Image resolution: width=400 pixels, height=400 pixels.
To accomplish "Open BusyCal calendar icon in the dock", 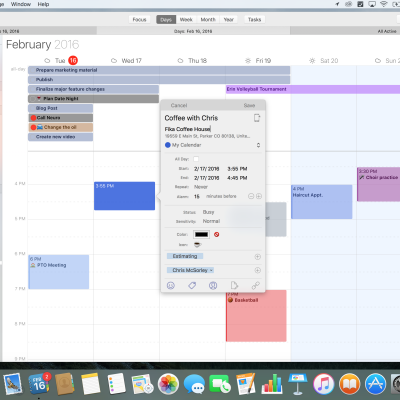I will point(39,384).
